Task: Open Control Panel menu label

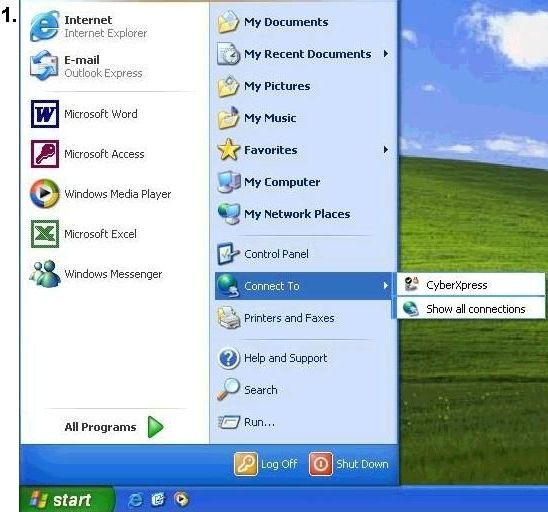Action: [276, 254]
